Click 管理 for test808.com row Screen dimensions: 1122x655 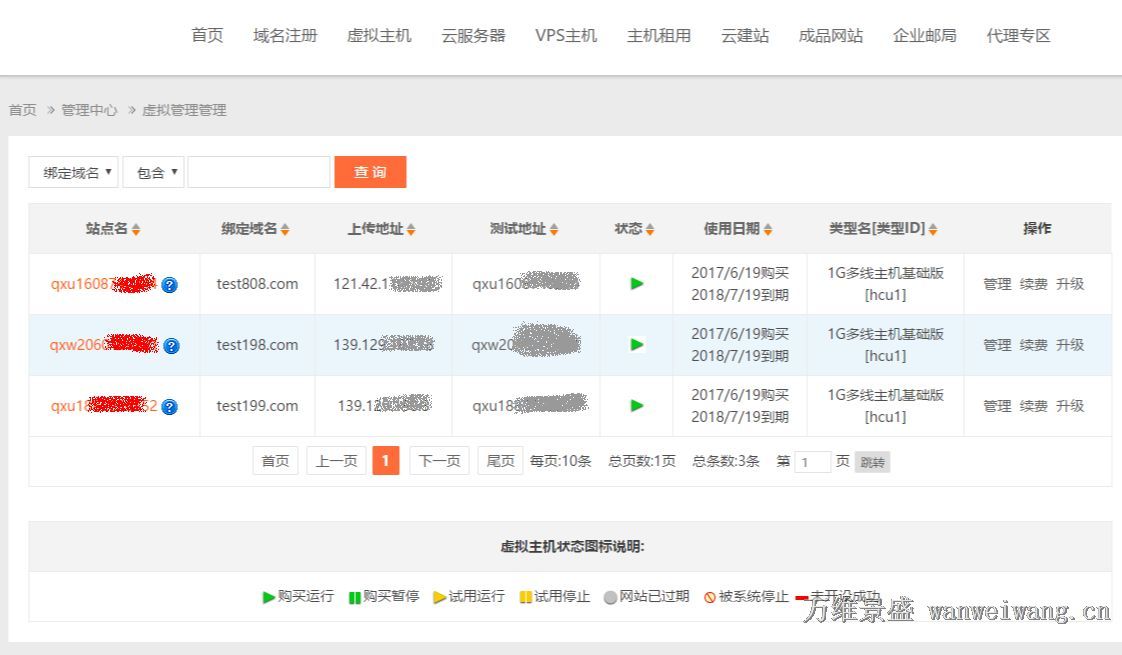tap(997, 283)
